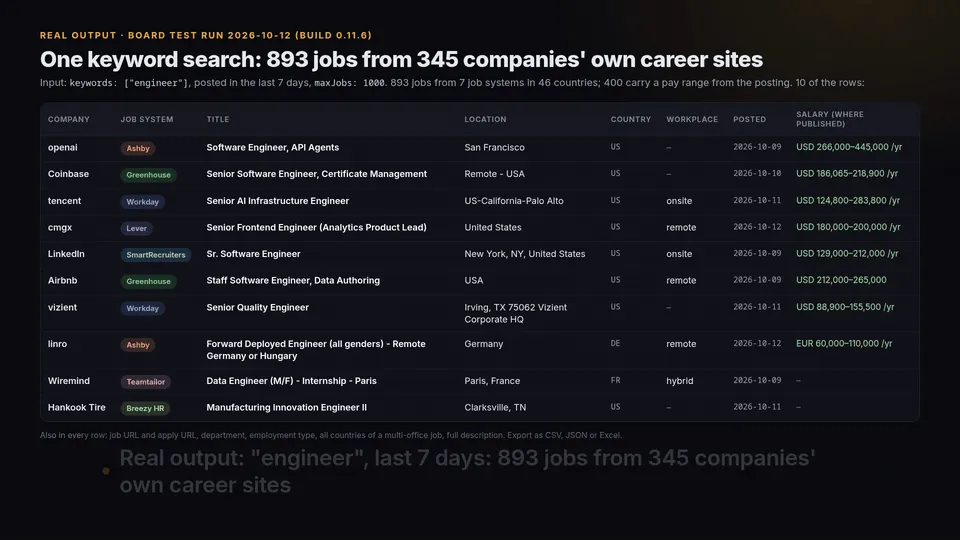Select the Coinbase company cell
960x540 pixels.
click(x=68, y=174)
